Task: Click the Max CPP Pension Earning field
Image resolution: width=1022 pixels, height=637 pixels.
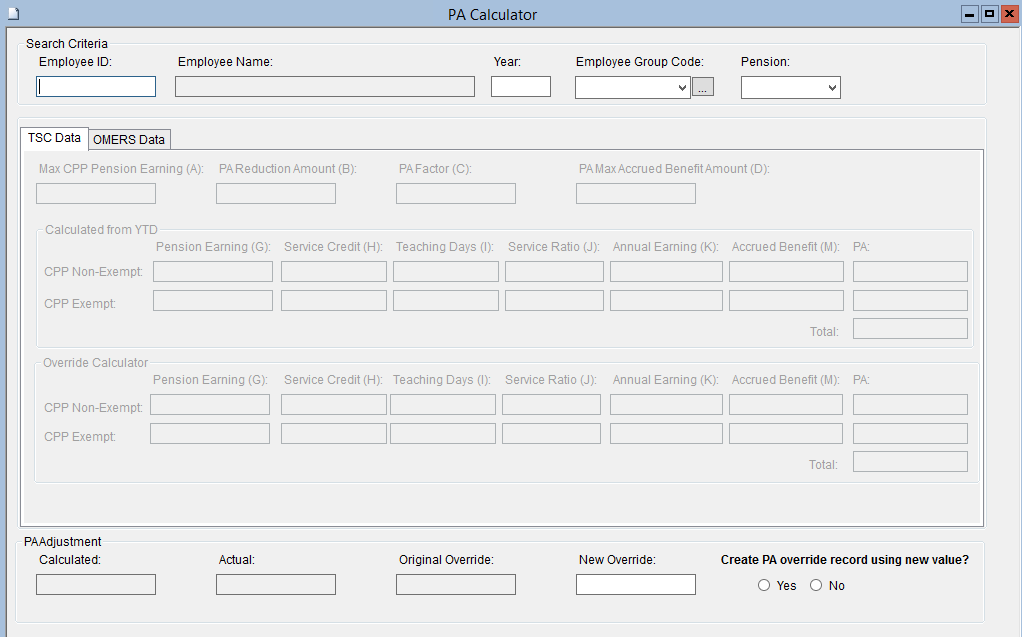Action: click(96, 193)
